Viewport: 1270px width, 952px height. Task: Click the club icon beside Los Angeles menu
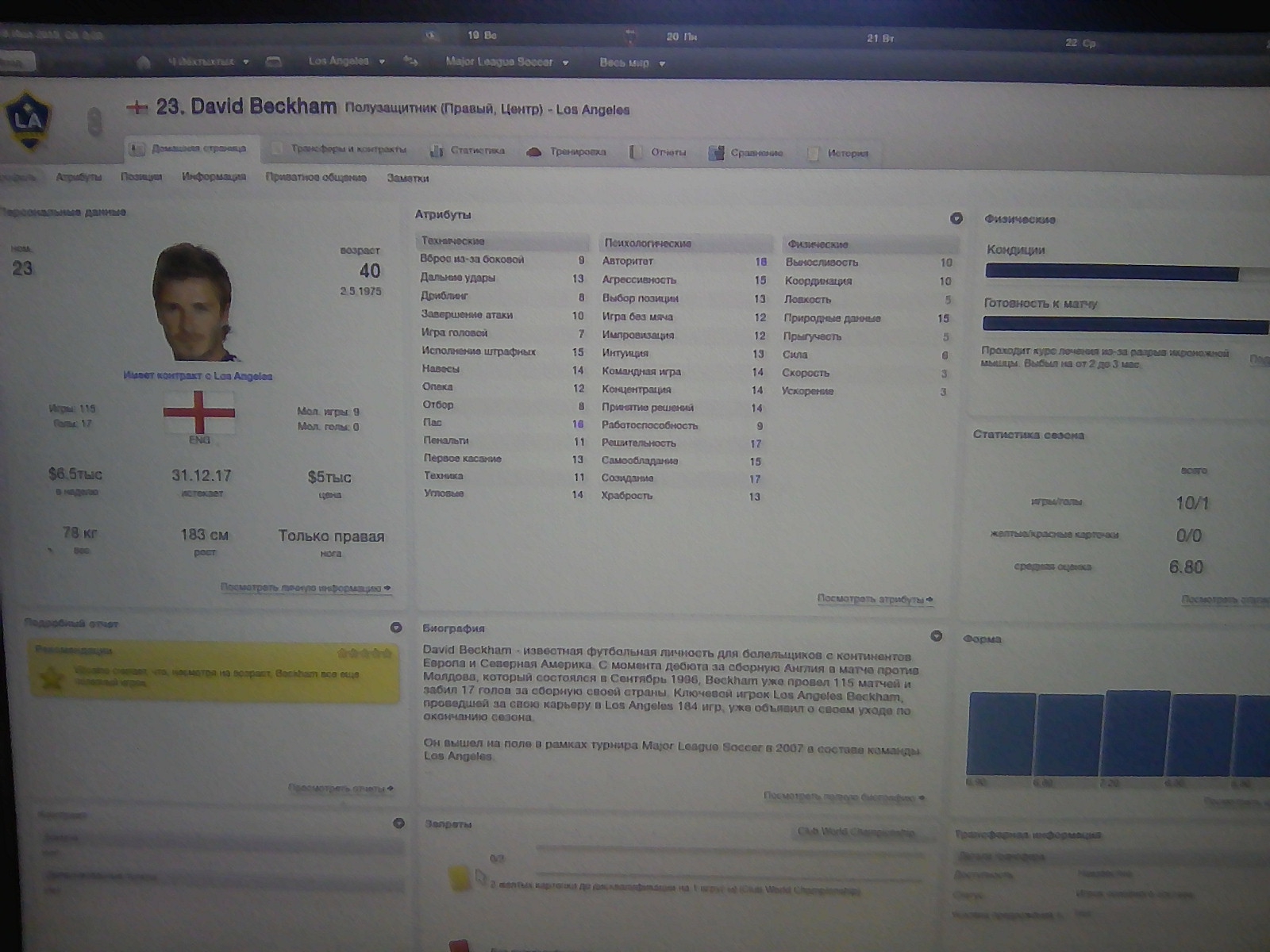click(274, 61)
